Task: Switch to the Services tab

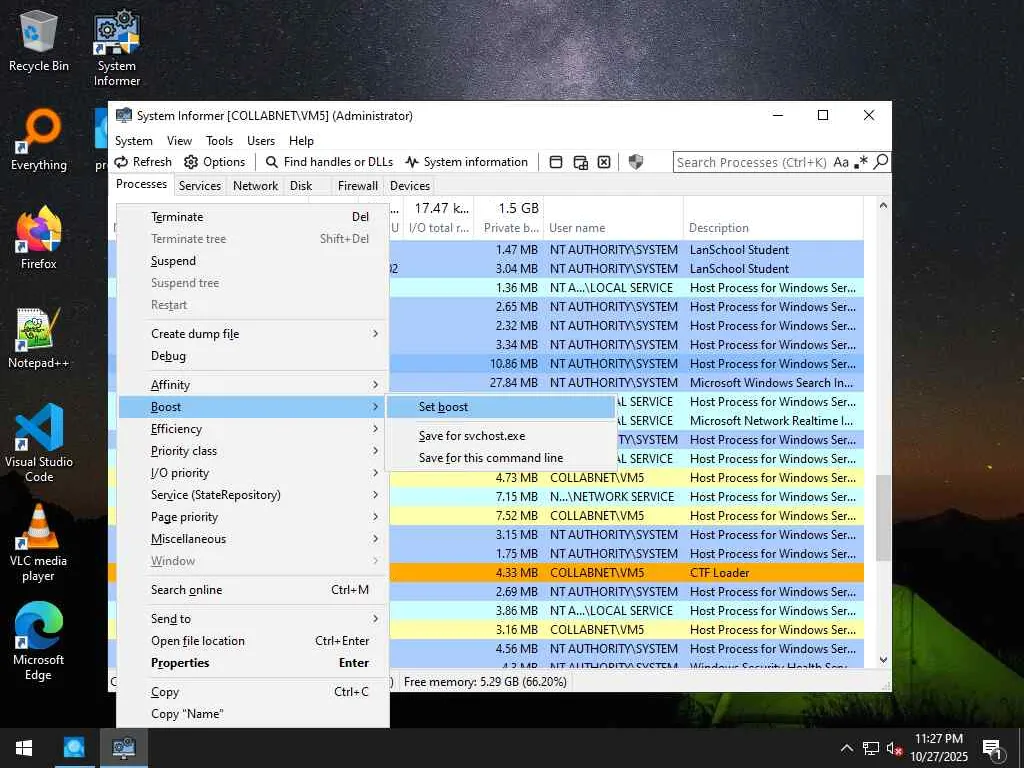Action: tap(200, 185)
